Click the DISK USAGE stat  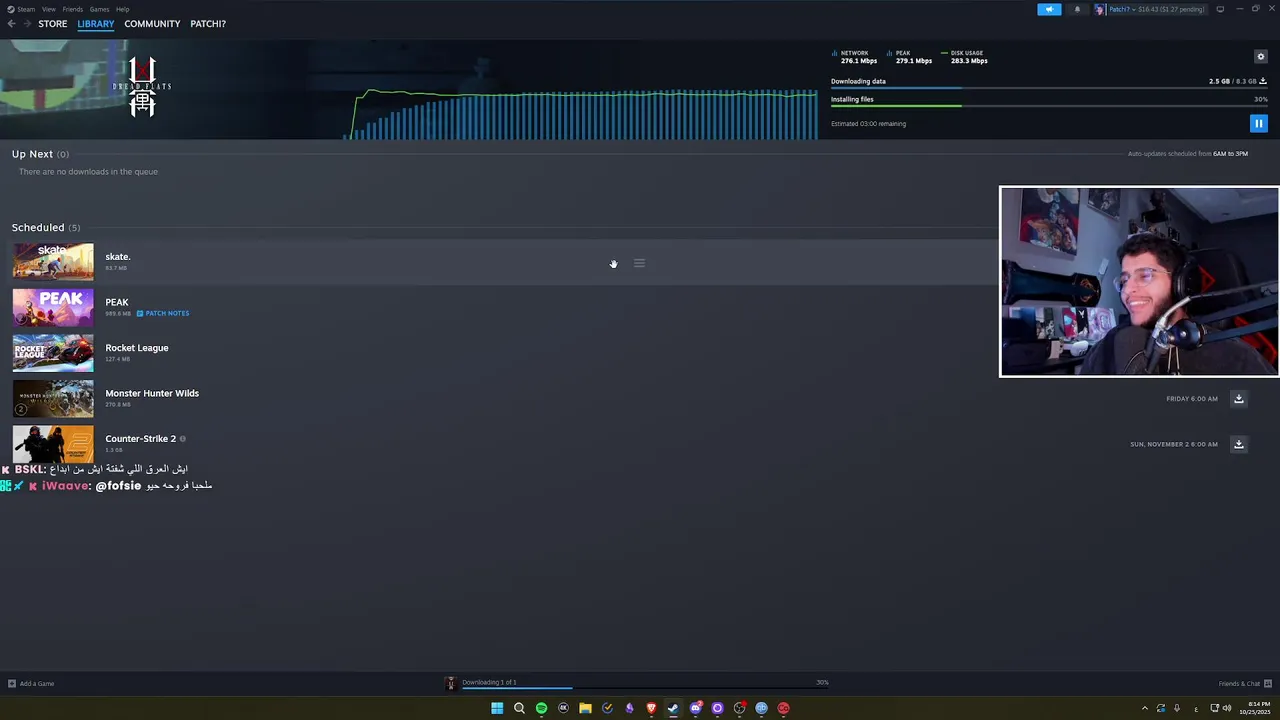[x=964, y=57]
